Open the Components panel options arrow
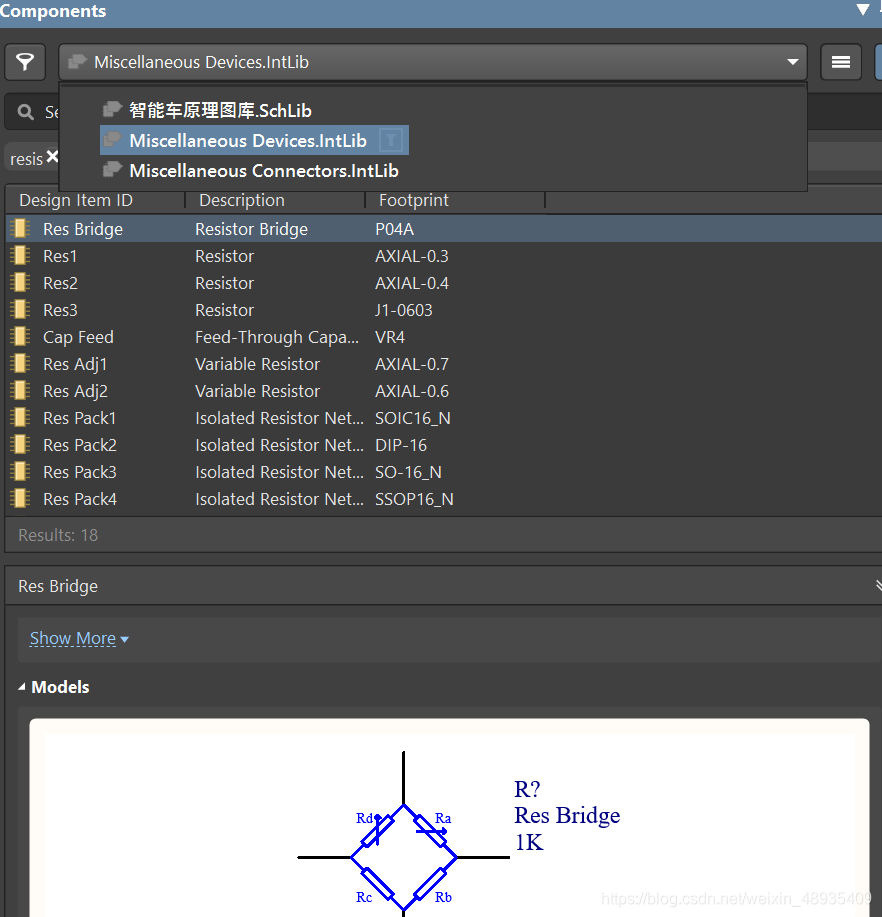Image resolution: width=882 pixels, height=917 pixels. (862, 10)
